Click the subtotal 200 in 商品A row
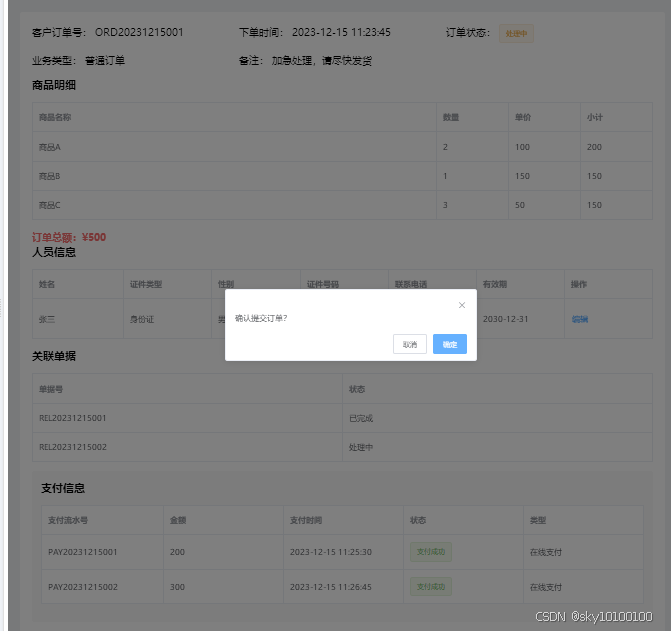The height and width of the screenshot is (631, 671). tap(594, 147)
